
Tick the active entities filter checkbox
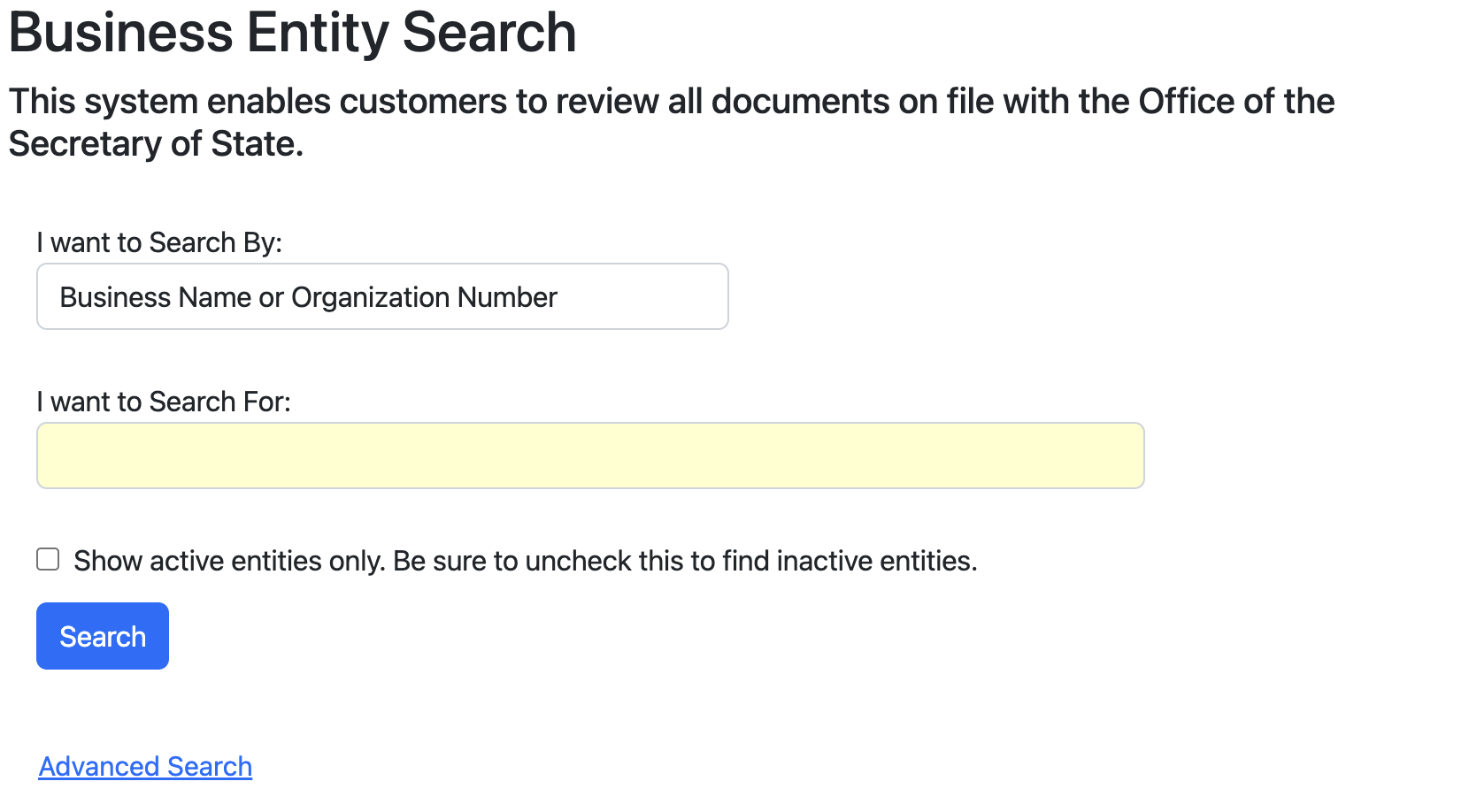click(48, 560)
